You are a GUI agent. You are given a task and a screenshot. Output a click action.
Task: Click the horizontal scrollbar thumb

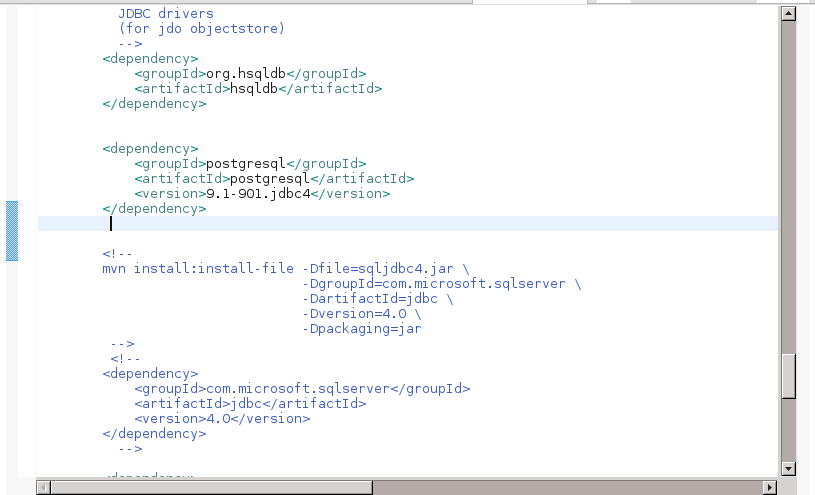pyautogui.click(x=212, y=488)
